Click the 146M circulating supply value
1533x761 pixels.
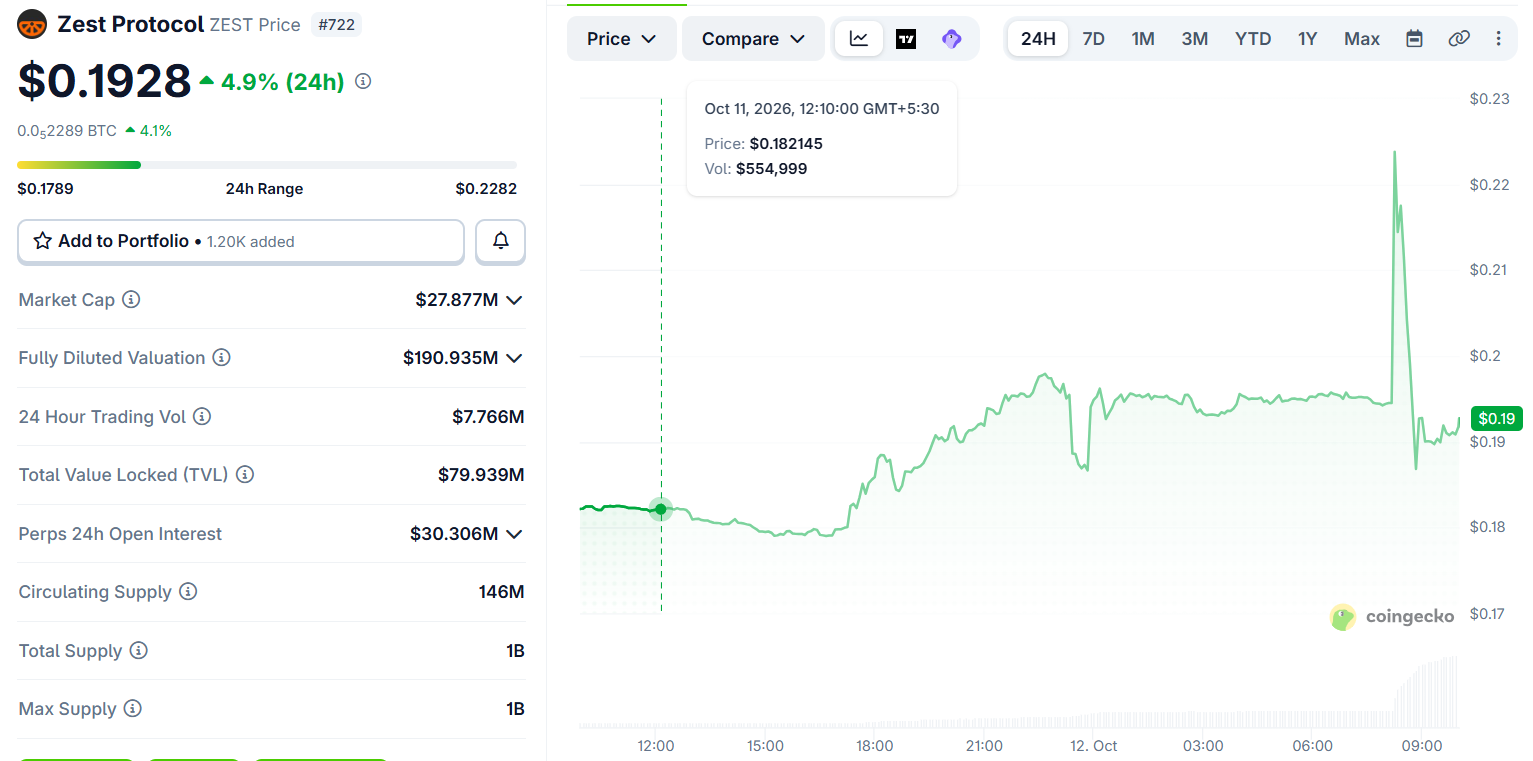click(x=501, y=592)
